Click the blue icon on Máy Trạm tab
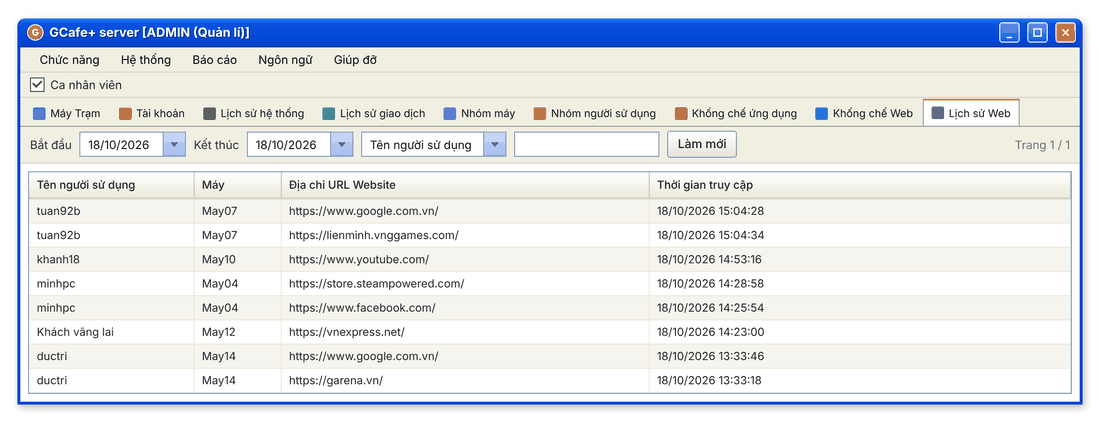This screenshot has height=422, width=1100. (x=39, y=114)
